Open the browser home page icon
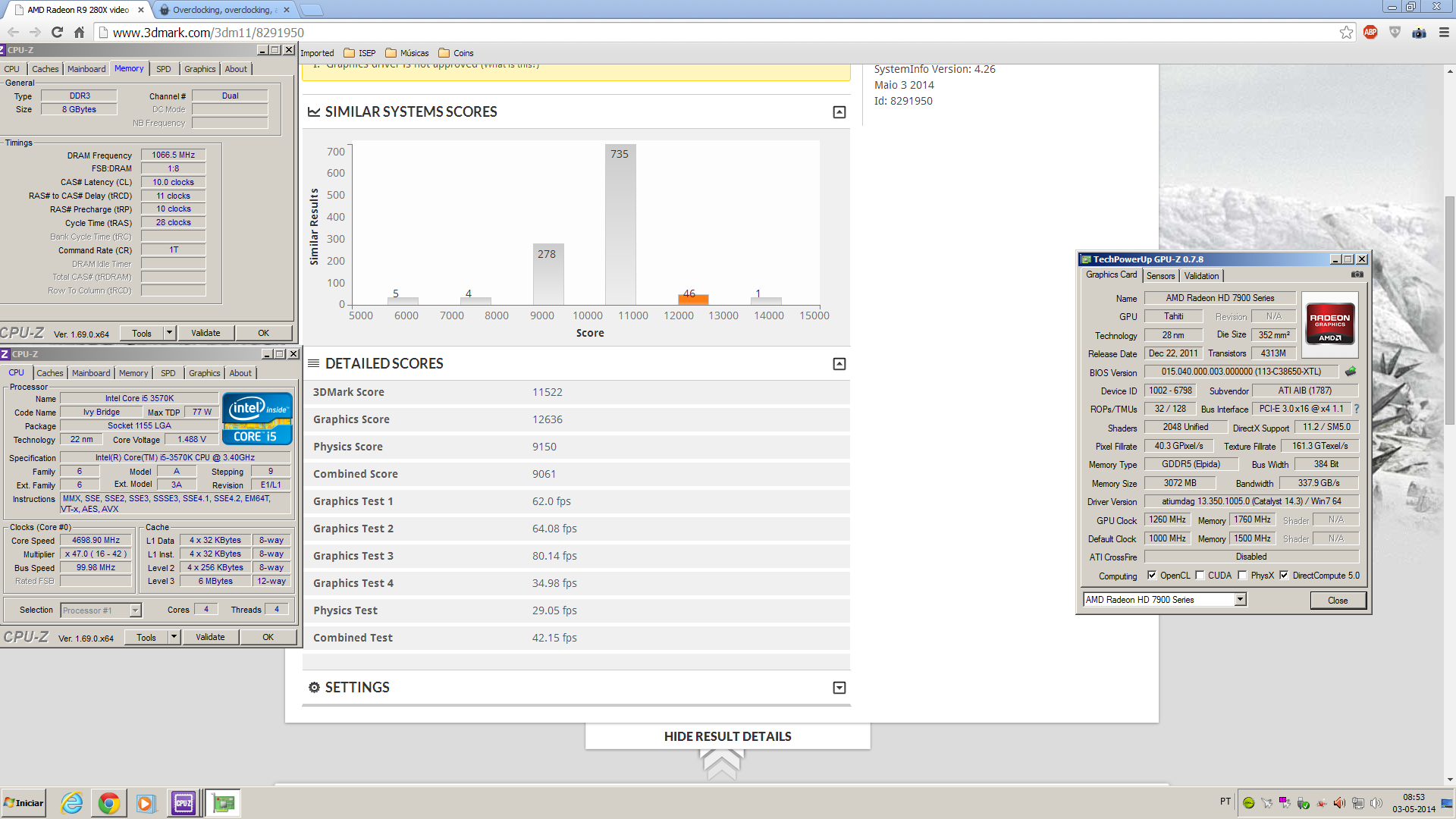This screenshot has height=819, width=1456. click(79, 32)
